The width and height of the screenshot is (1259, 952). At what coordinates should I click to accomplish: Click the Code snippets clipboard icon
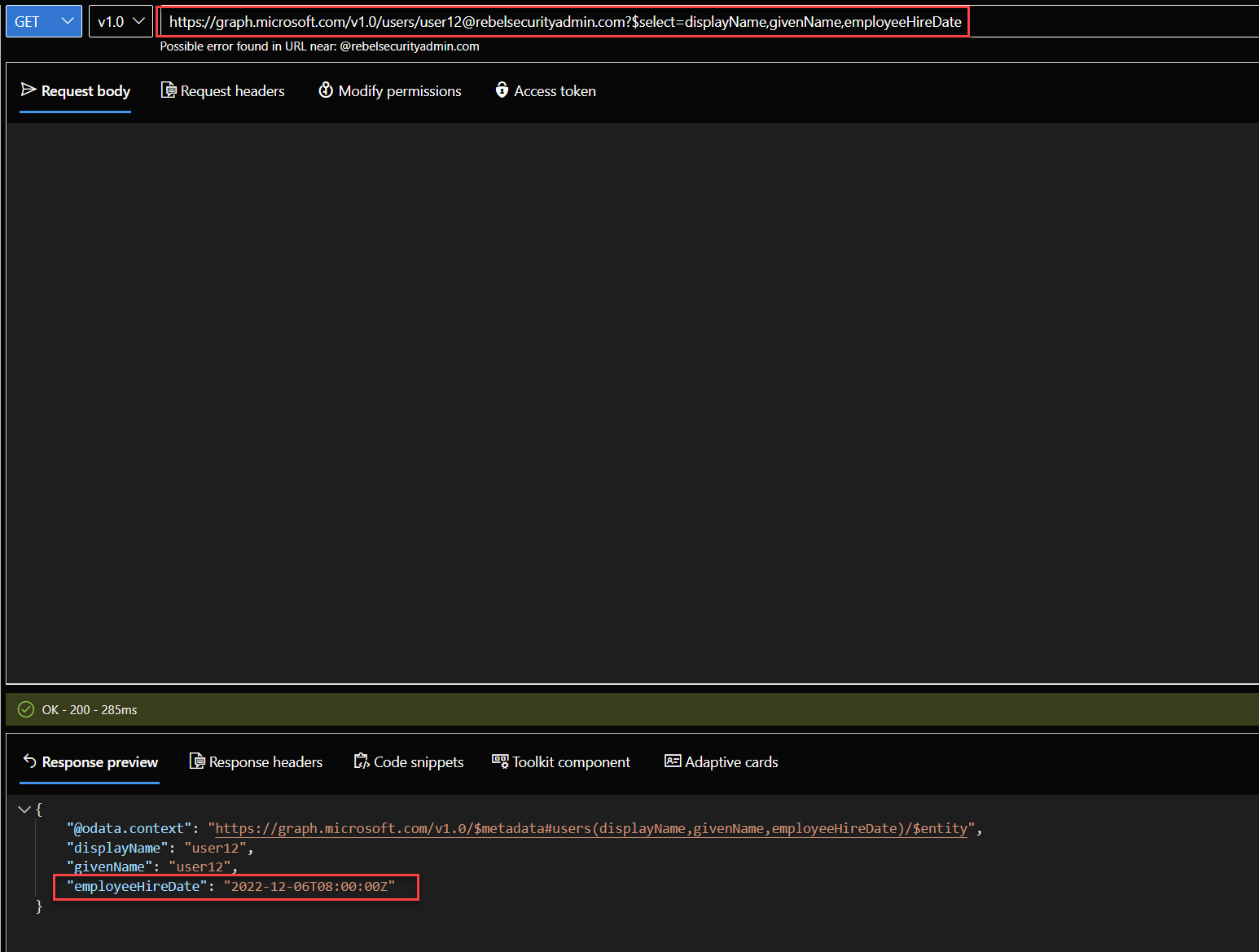(362, 761)
